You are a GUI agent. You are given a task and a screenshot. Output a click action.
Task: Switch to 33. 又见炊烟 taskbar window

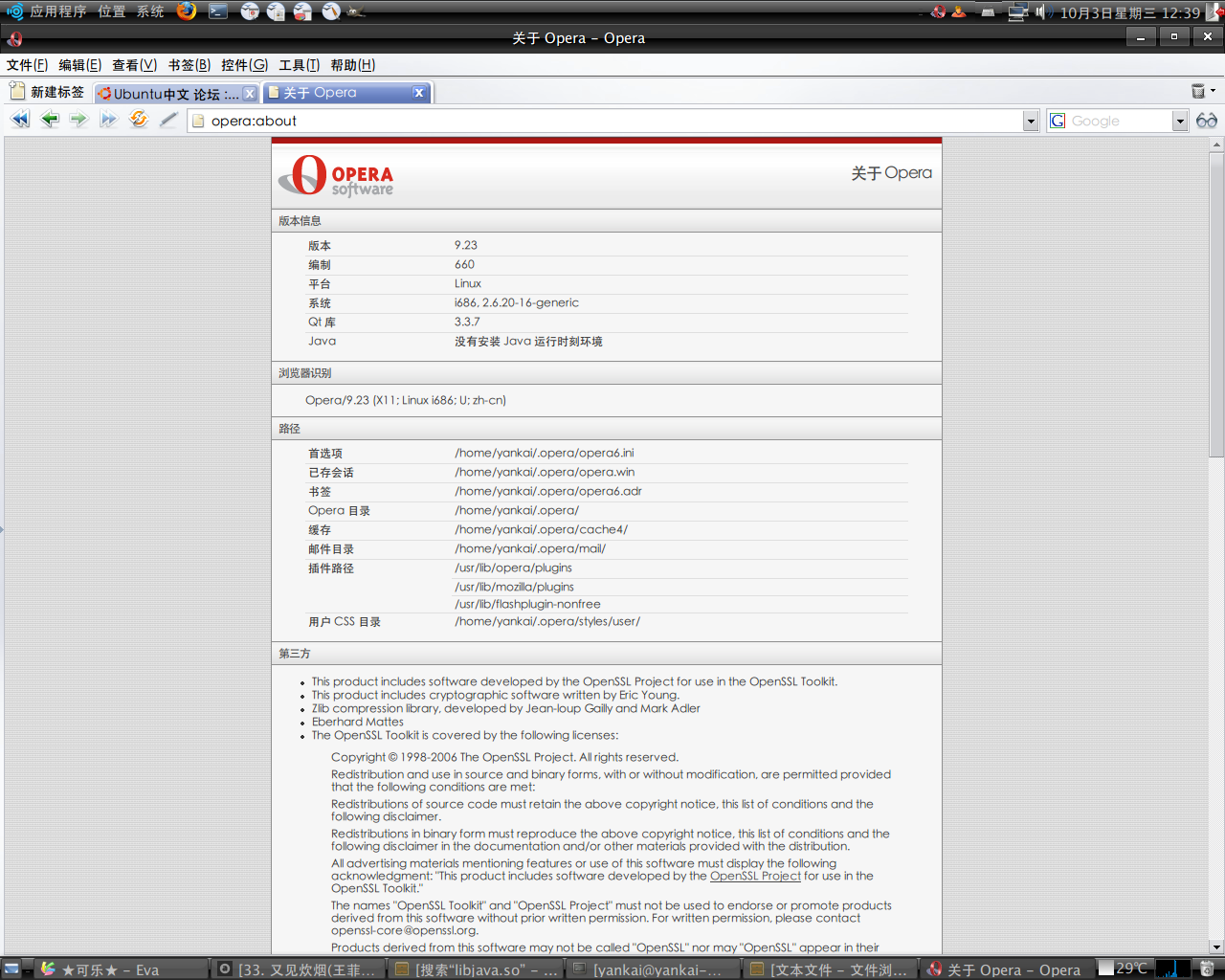[300, 969]
